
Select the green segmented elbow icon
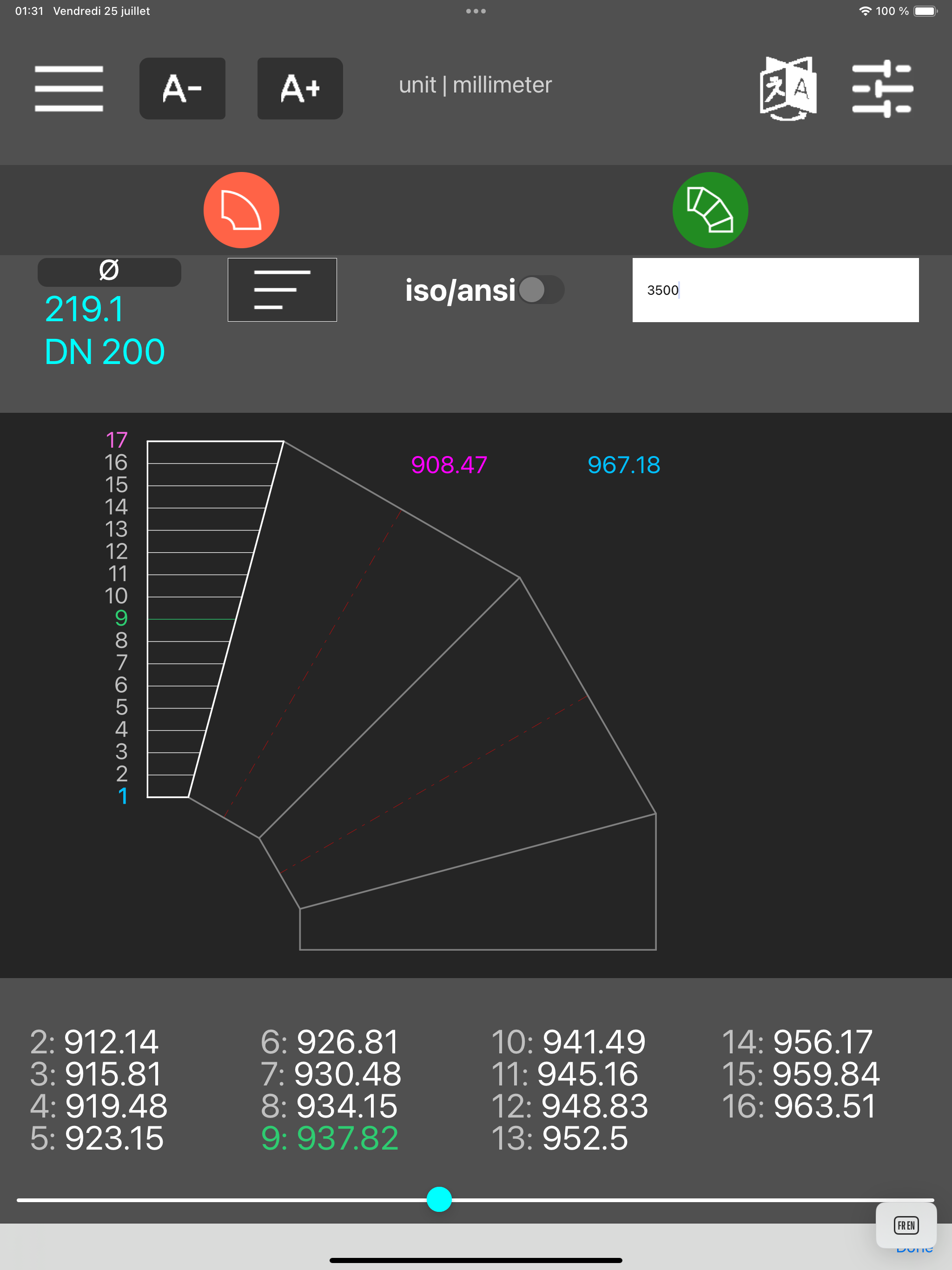[x=710, y=210]
